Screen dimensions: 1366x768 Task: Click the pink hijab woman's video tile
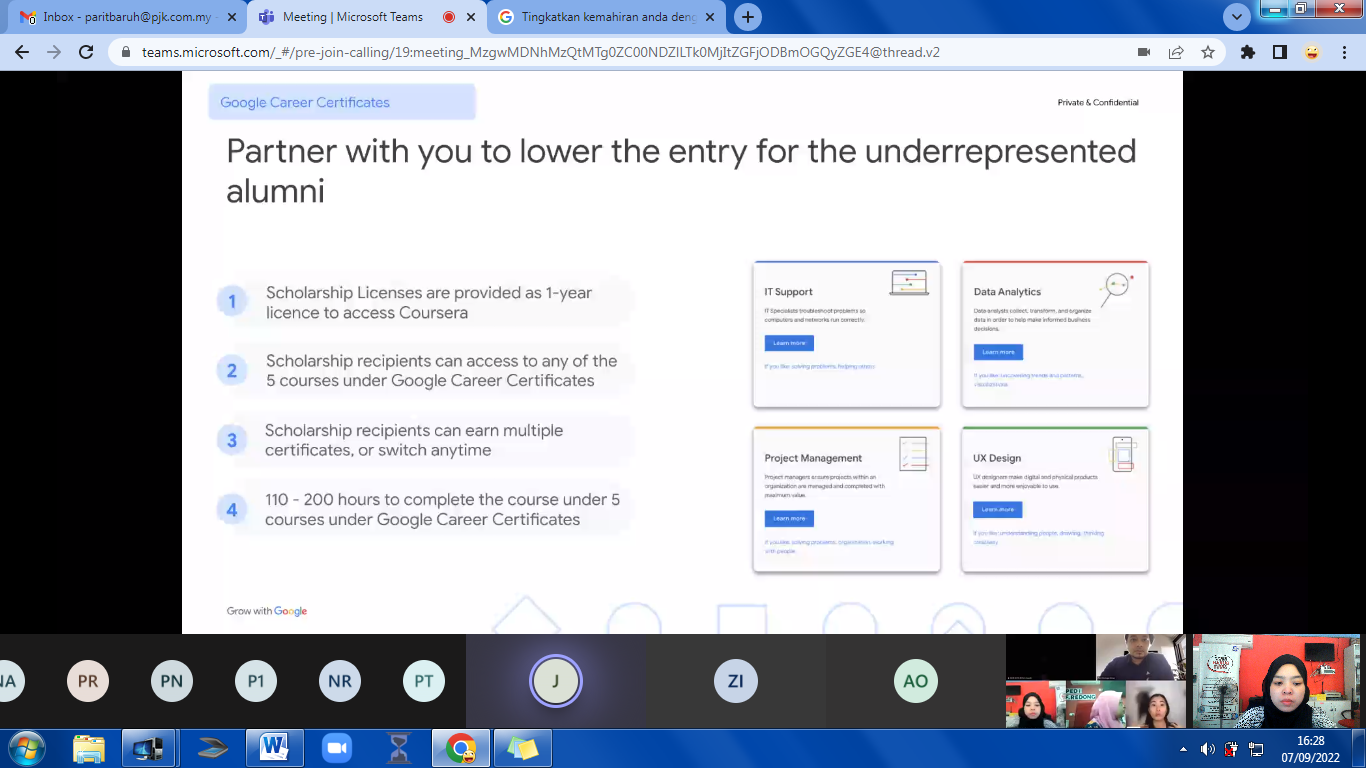1097,705
